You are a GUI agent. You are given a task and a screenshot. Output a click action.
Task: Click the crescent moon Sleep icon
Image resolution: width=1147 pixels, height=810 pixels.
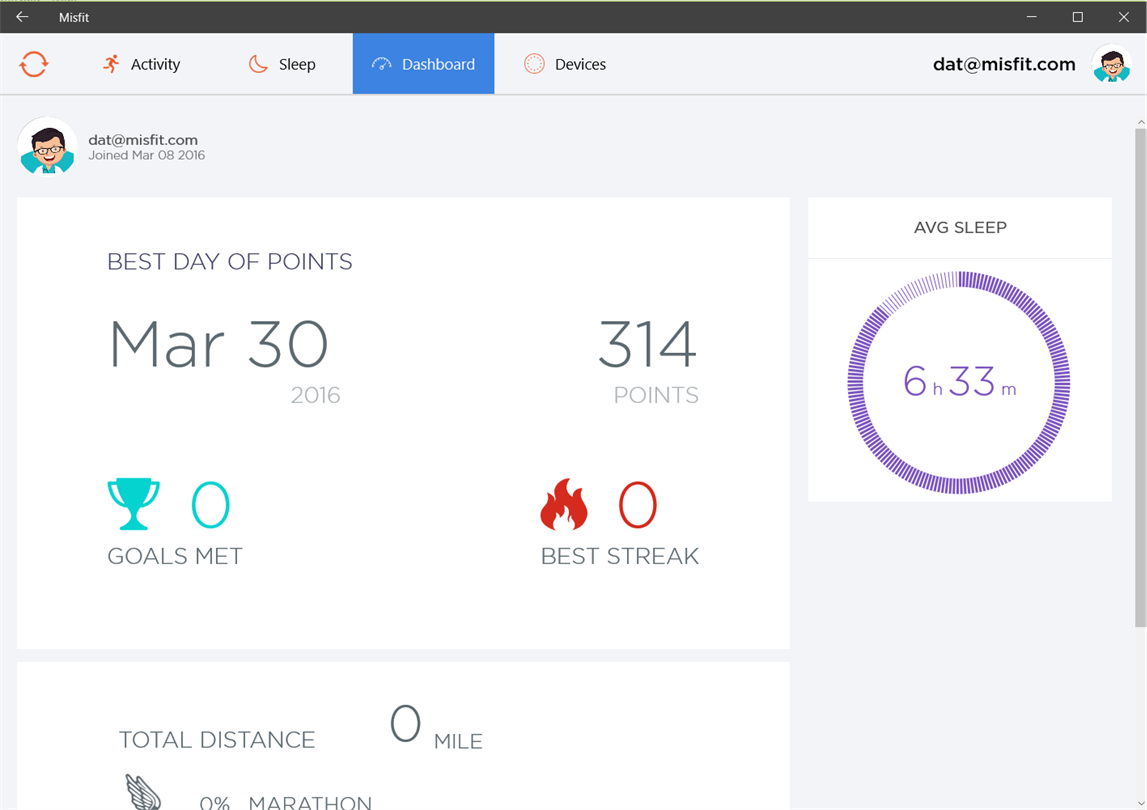tap(257, 64)
